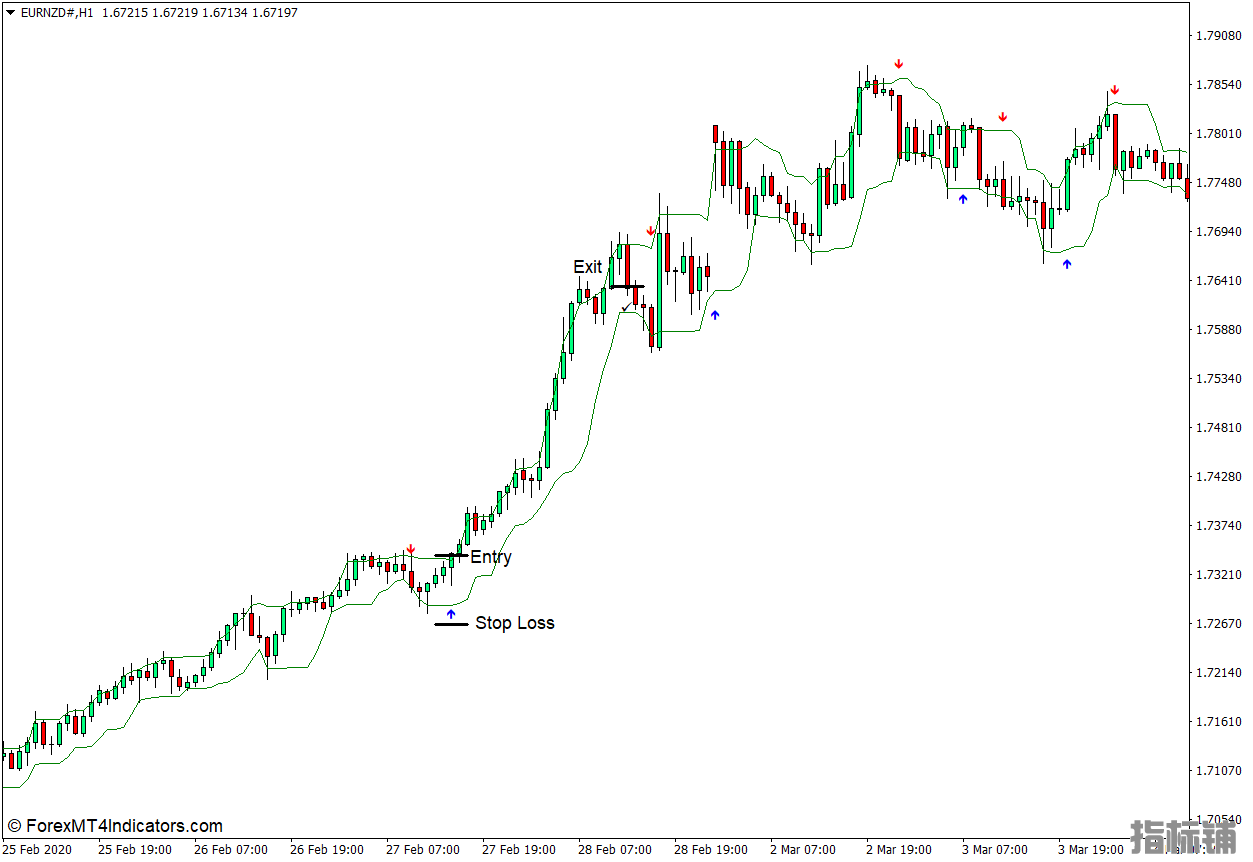Screen dimensions: 1253x862
Task: Click the 1.79080 price on the axis
Action: (1218, 36)
